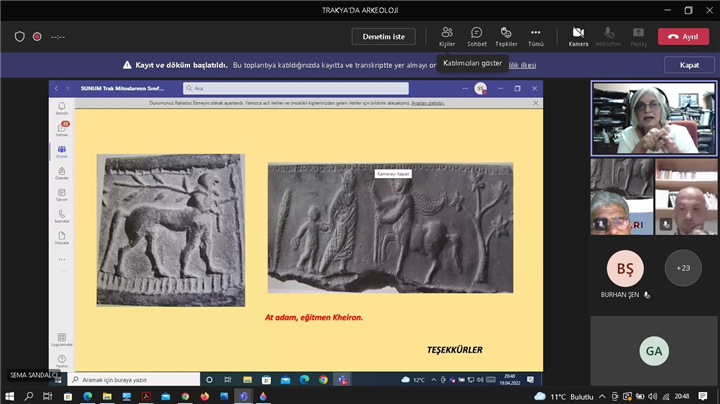Click the TEŞEKKÜRLER text on the slide

(455, 350)
